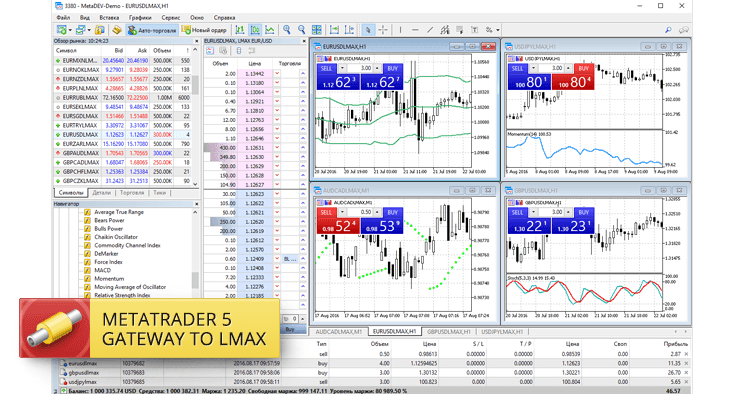Open the Справка menu
Viewport: 750px width, 394px height.
point(224,18)
